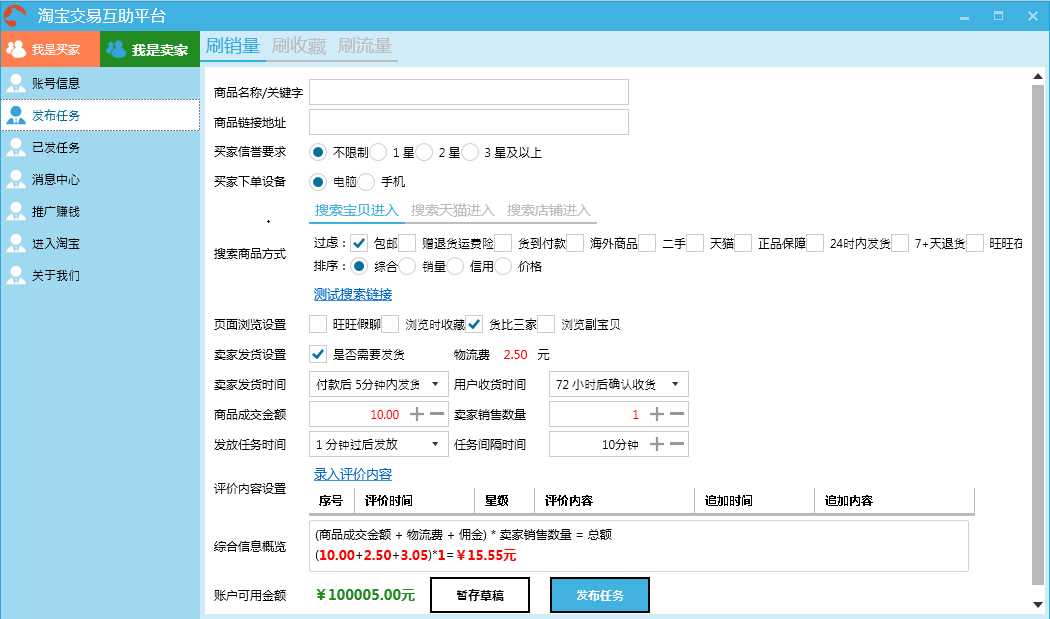Enable the 旺旺假聊 checkbox
The width and height of the screenshot is (1050, 619).
point(318,324)
